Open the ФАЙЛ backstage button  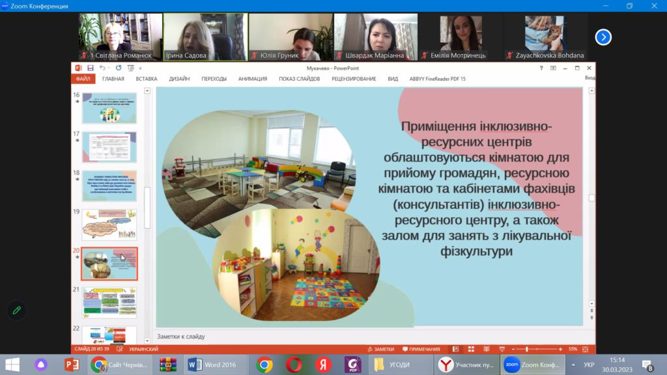pyautogui.click(x=83, y=79)
